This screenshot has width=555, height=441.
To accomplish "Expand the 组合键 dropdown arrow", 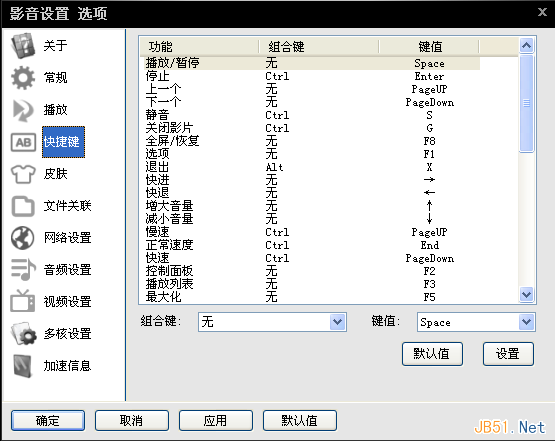I will pyautogui.click(x=338, y=322).
